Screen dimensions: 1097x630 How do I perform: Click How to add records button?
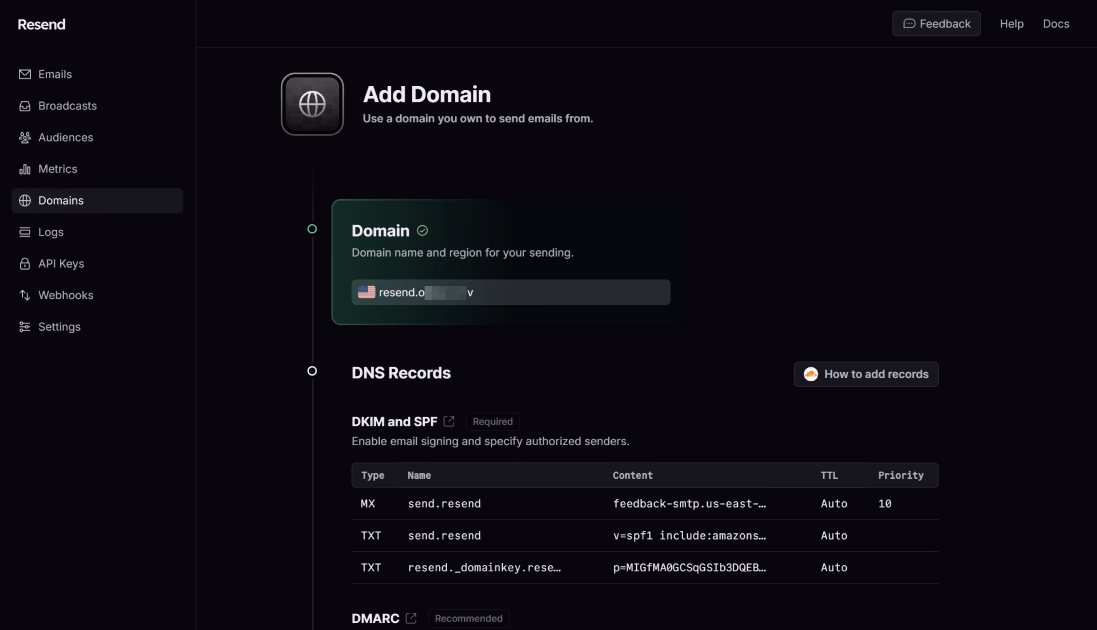pos(866,374)
